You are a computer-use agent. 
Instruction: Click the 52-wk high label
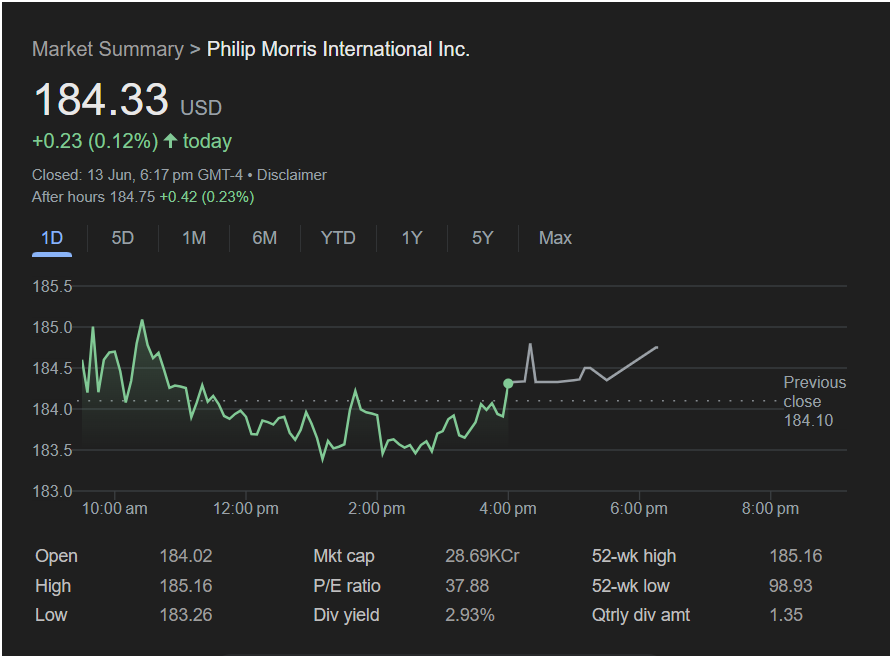click(x=634, y=556)
